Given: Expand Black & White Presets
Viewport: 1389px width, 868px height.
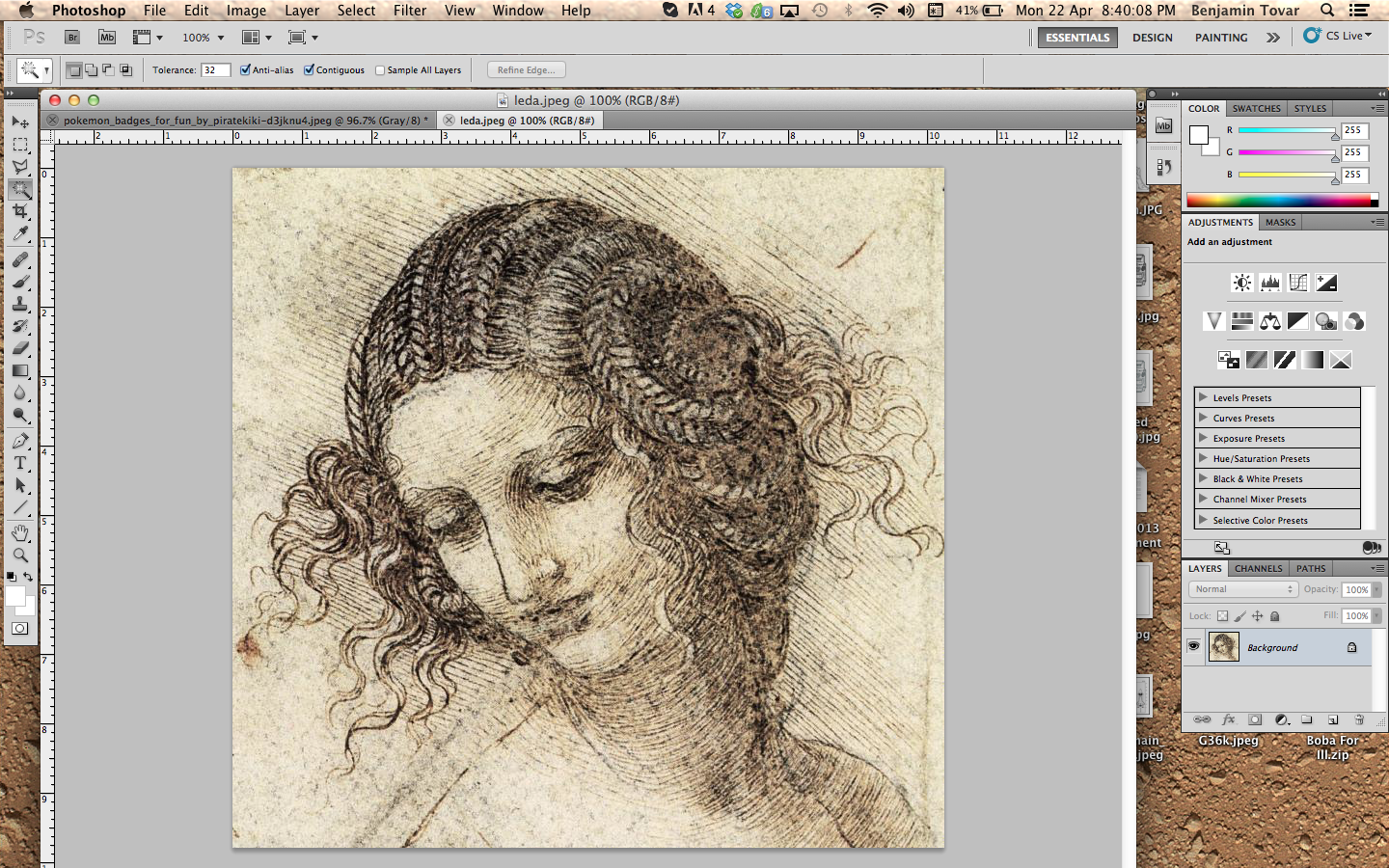Looking at the screenshot, I should [1203, 478].
